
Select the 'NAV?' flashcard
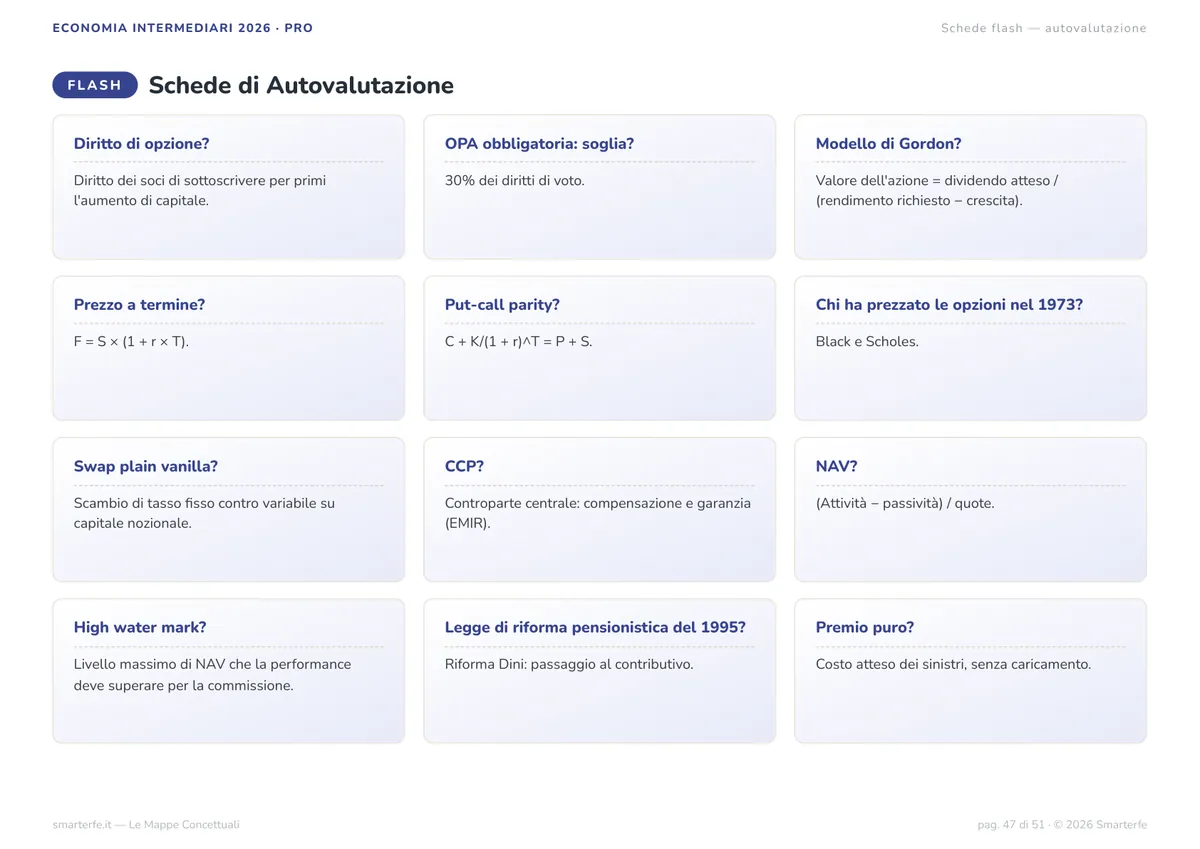970,509
